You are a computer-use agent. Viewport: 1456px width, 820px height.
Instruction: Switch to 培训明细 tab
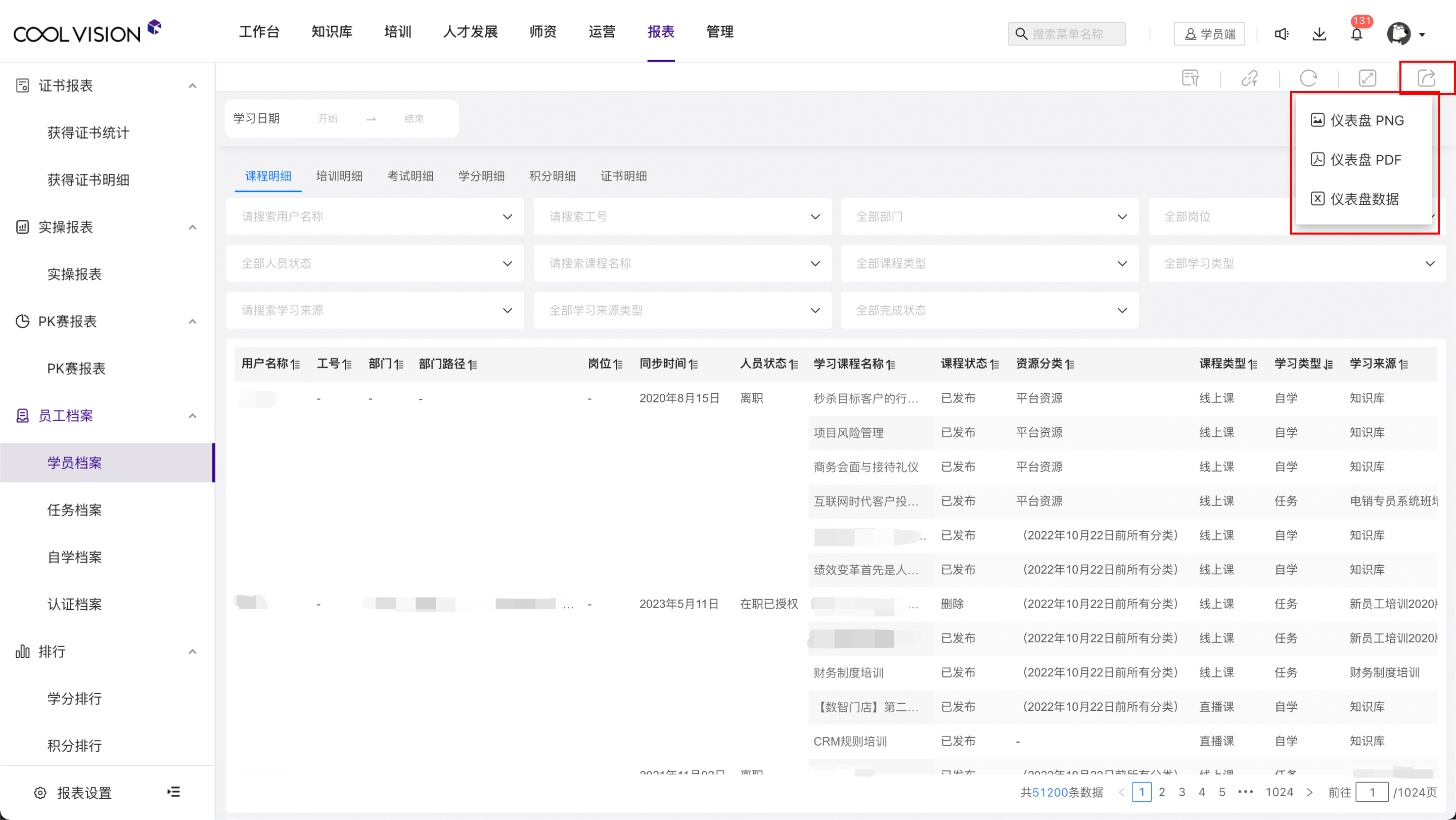pos(339,176)
